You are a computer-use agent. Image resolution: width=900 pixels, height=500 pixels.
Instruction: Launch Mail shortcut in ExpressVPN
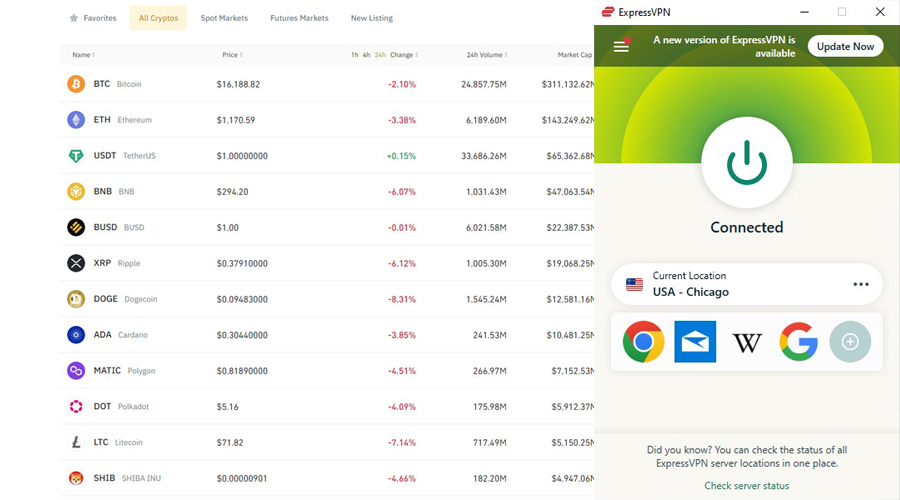(x=695, y=342)
